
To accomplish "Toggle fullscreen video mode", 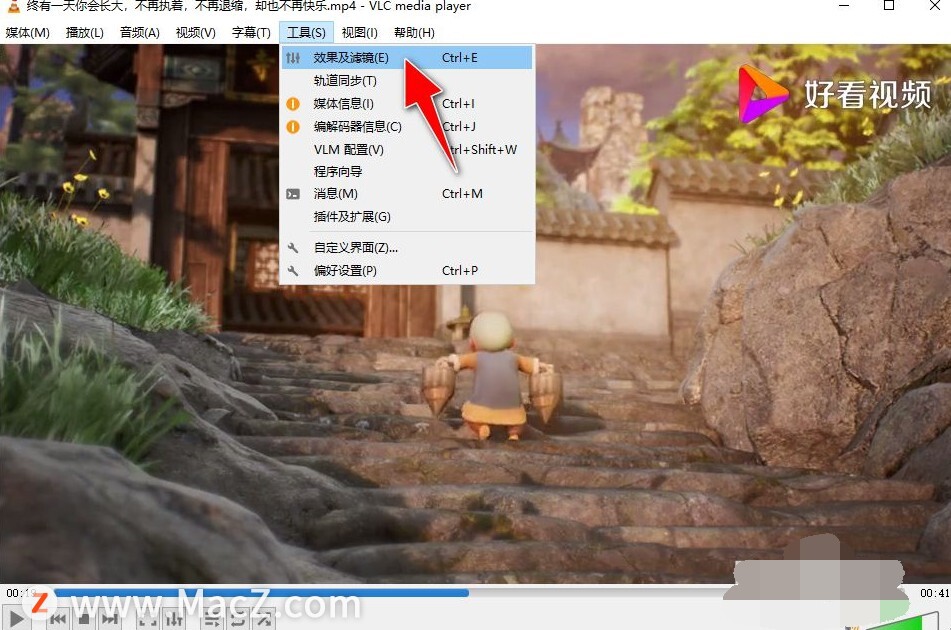I will (x=147, y=619).
